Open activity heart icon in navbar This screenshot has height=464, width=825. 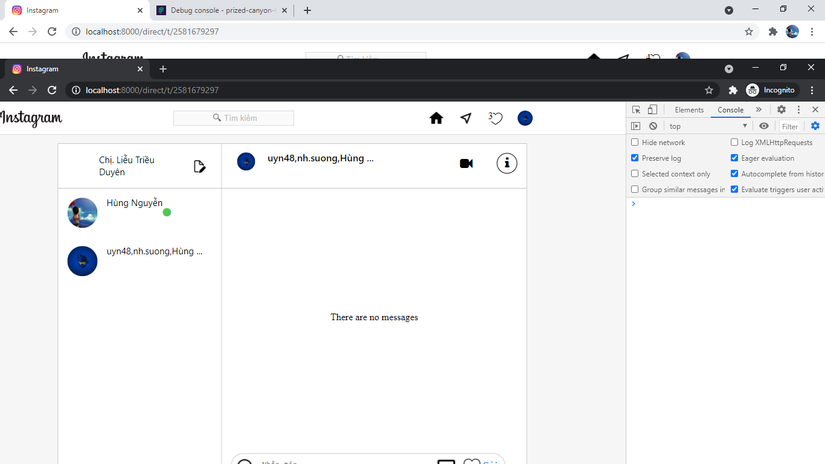point(495,118)
